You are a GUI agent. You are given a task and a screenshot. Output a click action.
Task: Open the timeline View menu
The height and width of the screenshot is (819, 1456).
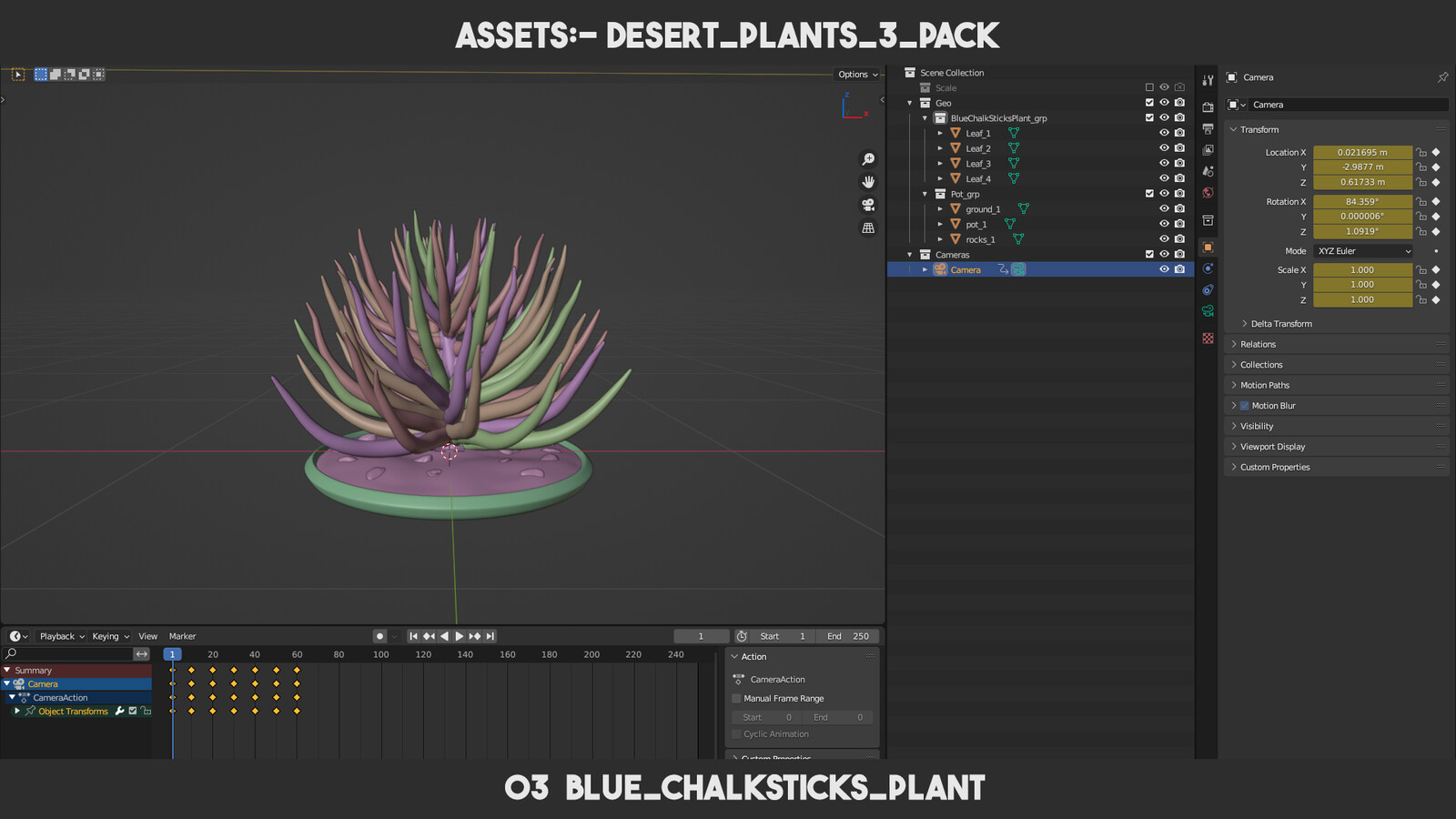tap(147, 636)
